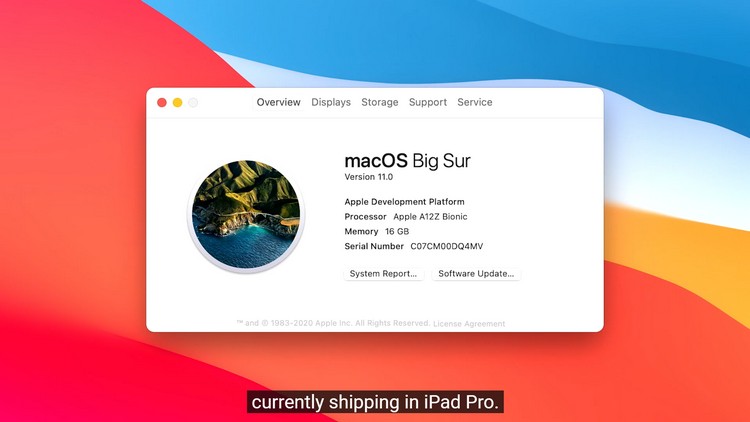Switch to the Service tab
The image size is (750, 422).
tap(474, 102)
